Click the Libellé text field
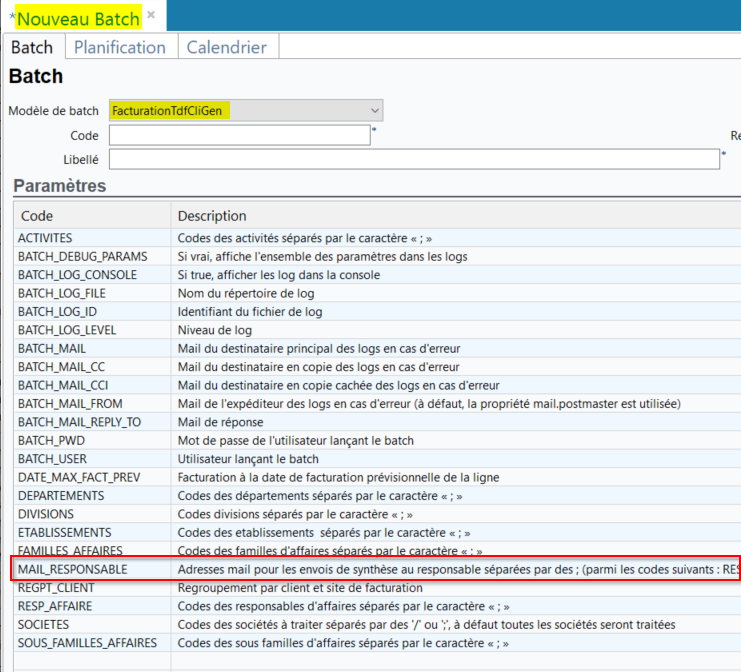 pos(413,159)
